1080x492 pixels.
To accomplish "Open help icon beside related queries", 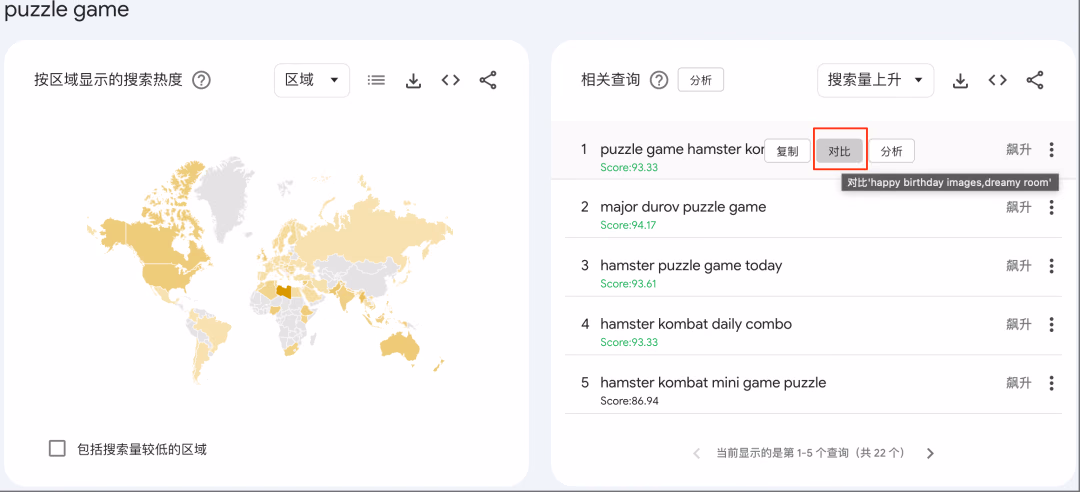I will 659,81.
